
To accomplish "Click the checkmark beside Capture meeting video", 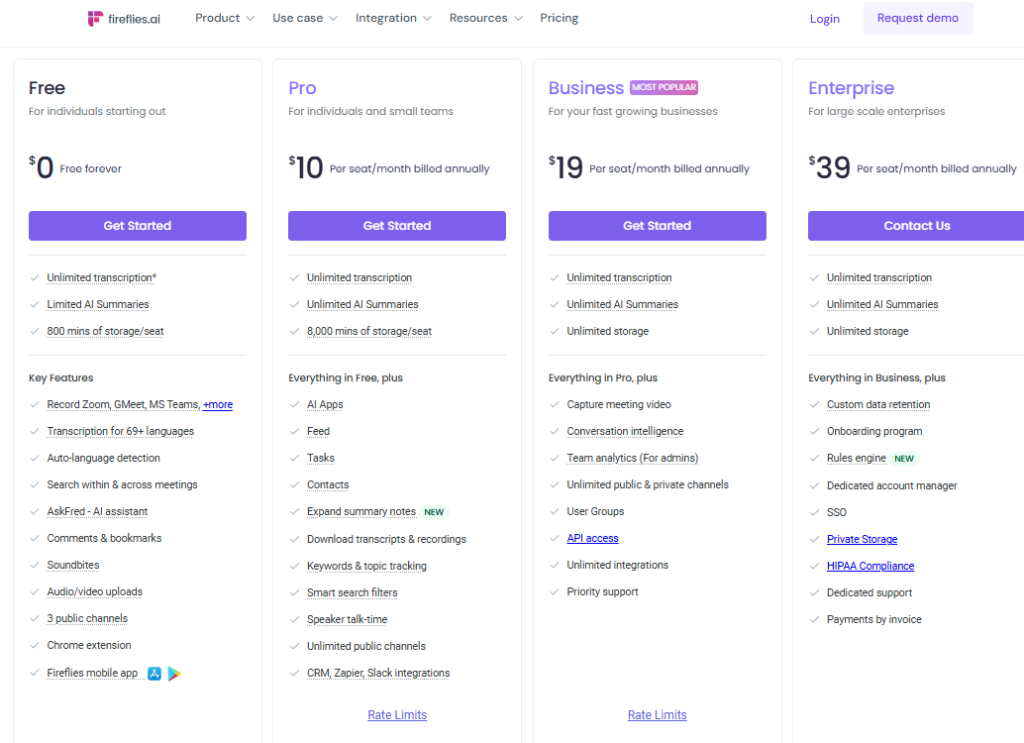I will point(555,405).
